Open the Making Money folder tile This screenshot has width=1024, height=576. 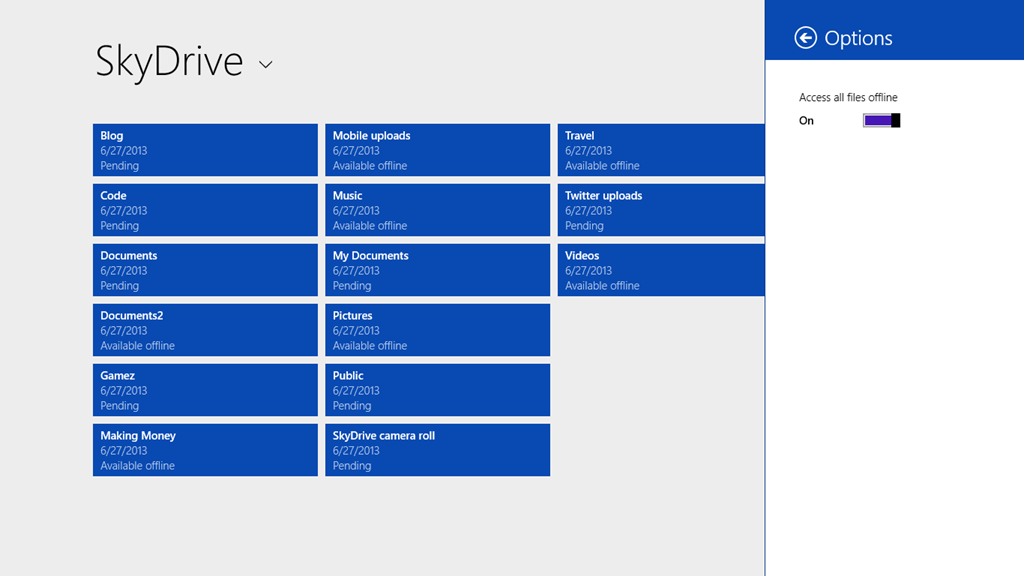(205, 450)
